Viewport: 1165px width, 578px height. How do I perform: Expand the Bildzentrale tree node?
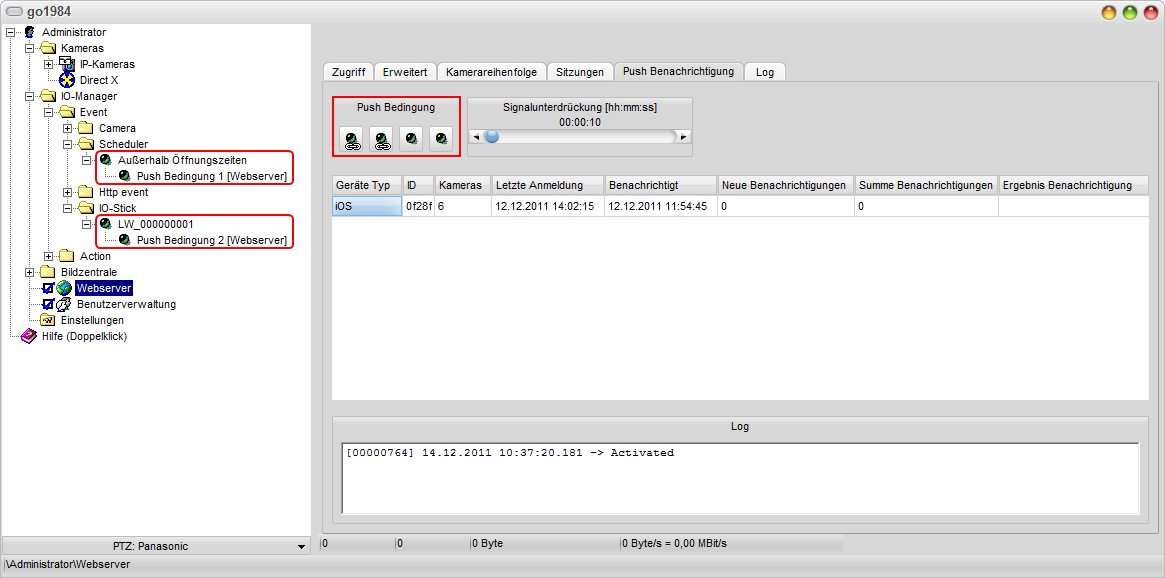point(30,272)
